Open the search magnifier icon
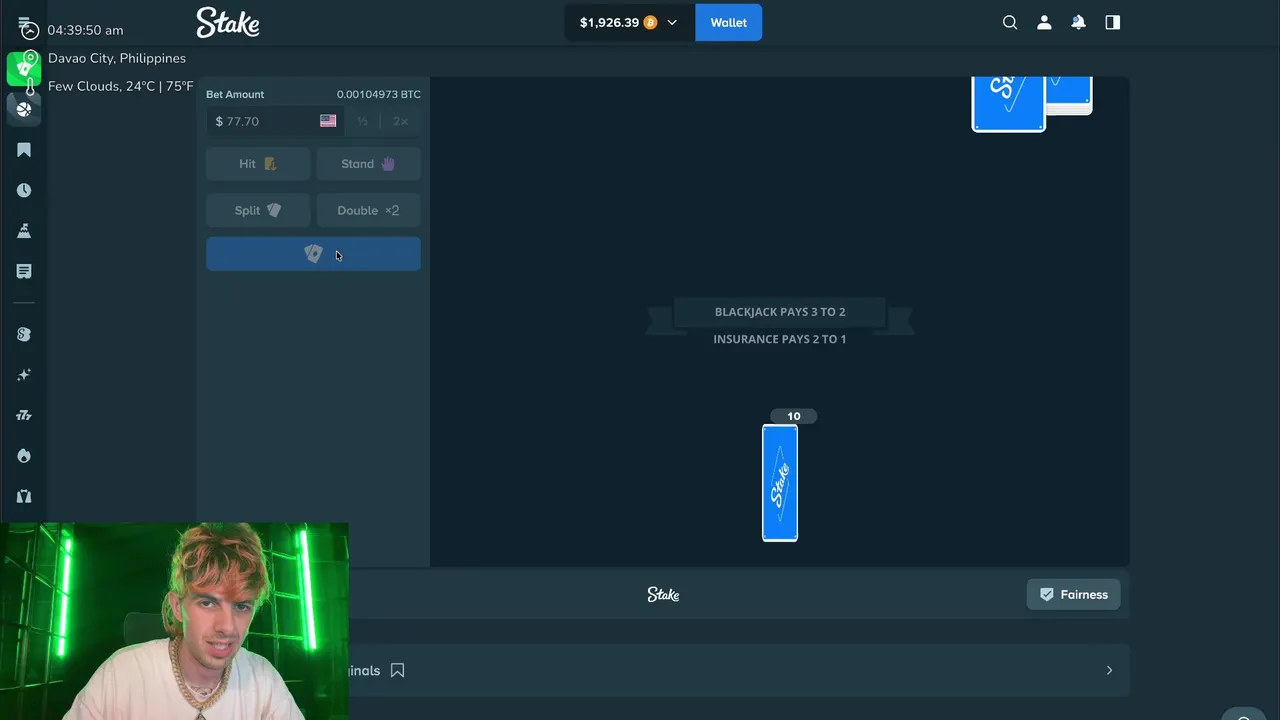 [1010, 22]
